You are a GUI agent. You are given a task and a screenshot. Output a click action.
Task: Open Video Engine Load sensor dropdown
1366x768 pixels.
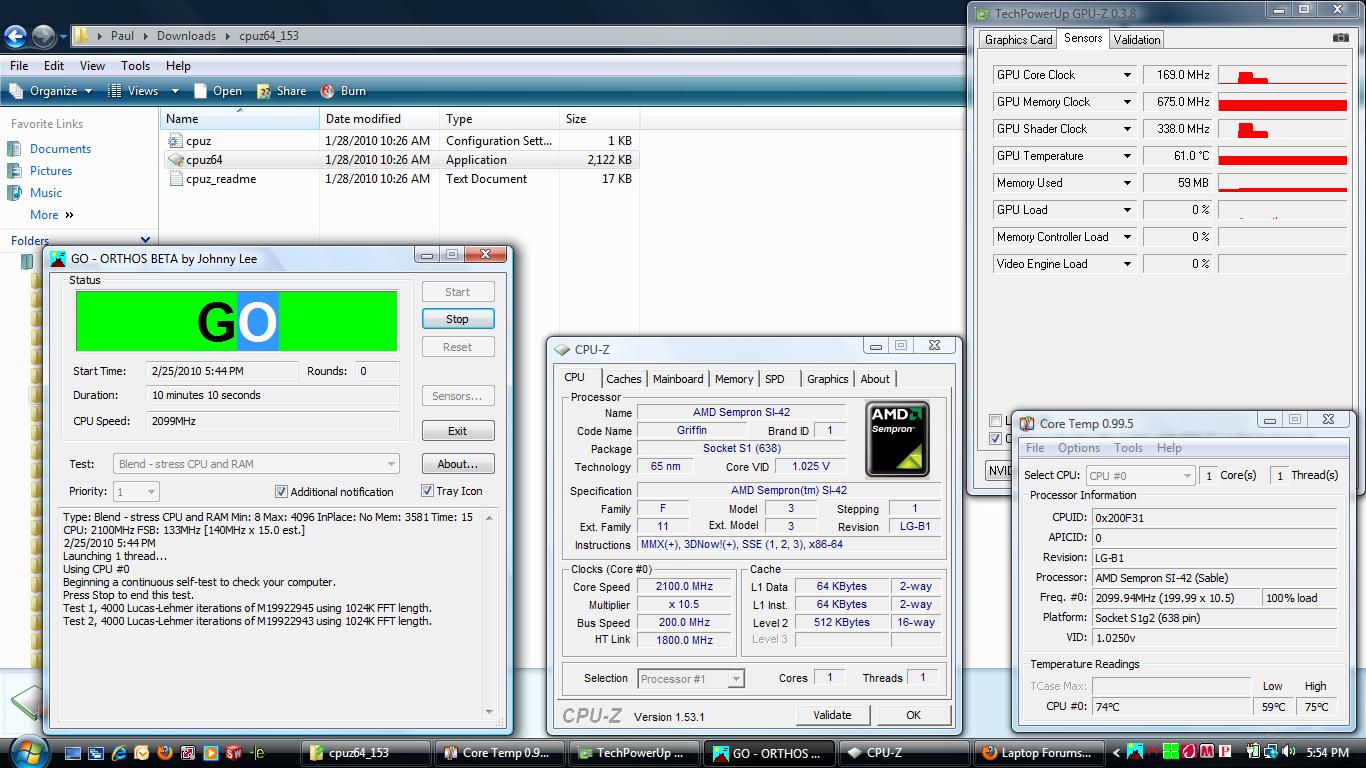point(1127,264)
